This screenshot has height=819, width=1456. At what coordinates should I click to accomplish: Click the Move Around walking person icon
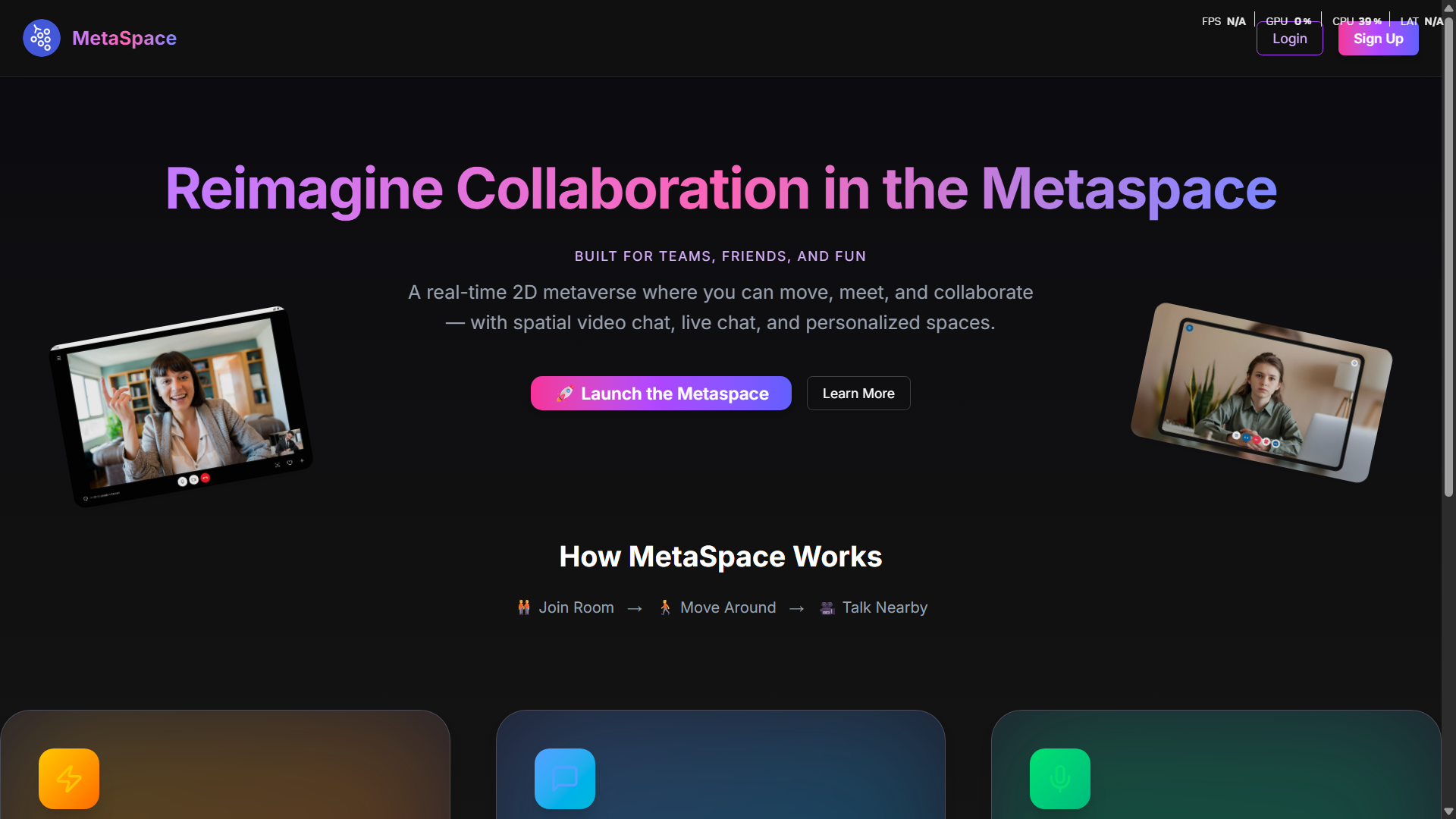click(665, 607)
